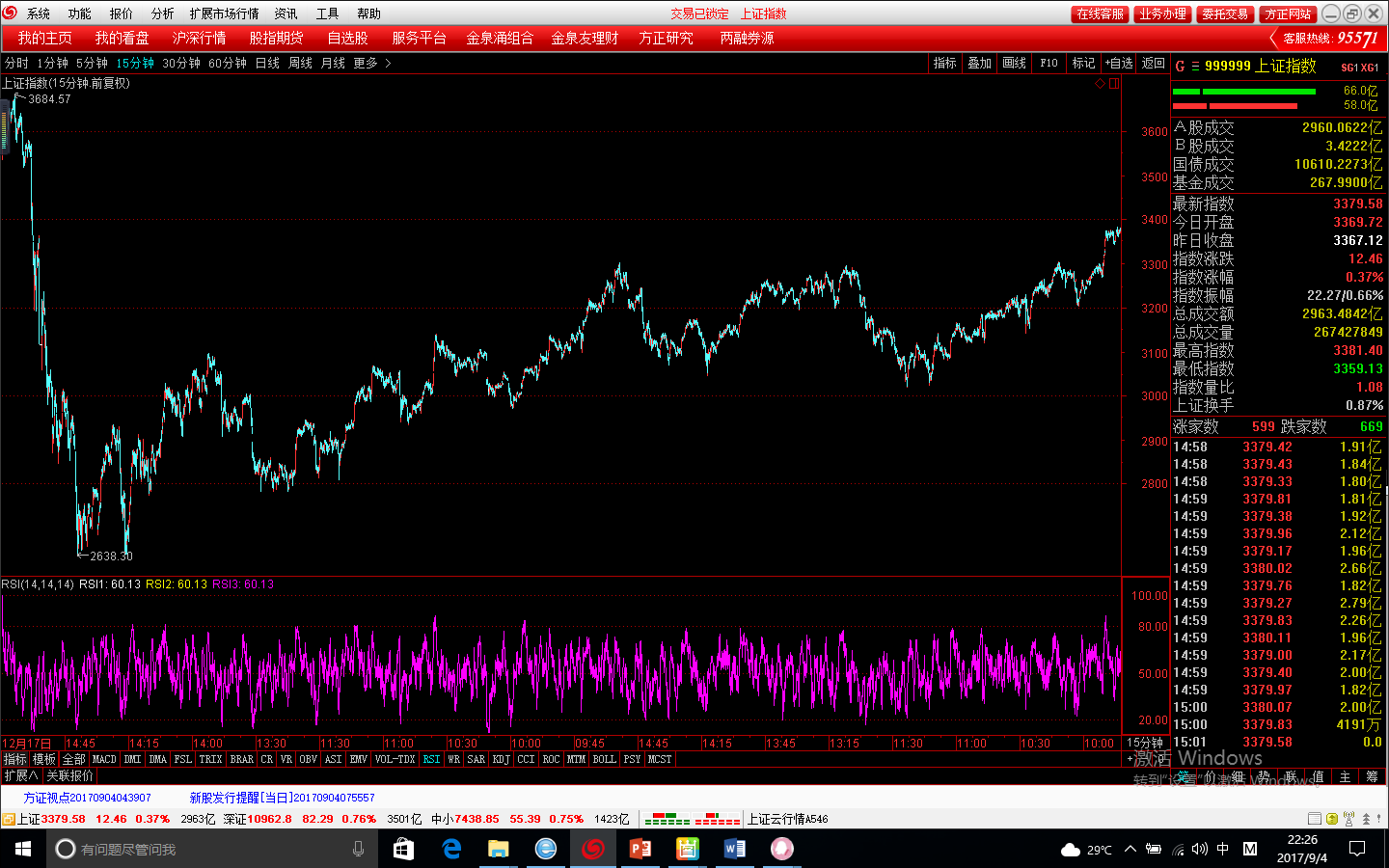Select the BOLL indicator
This screenshot has width=1389, height=868.
click(x=604, y=759)
